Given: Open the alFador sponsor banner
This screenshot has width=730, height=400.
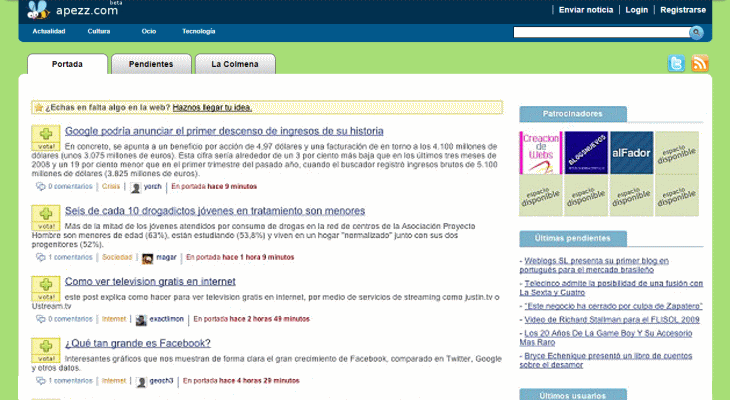Looking at the screenshot, I should pos(631,153).
